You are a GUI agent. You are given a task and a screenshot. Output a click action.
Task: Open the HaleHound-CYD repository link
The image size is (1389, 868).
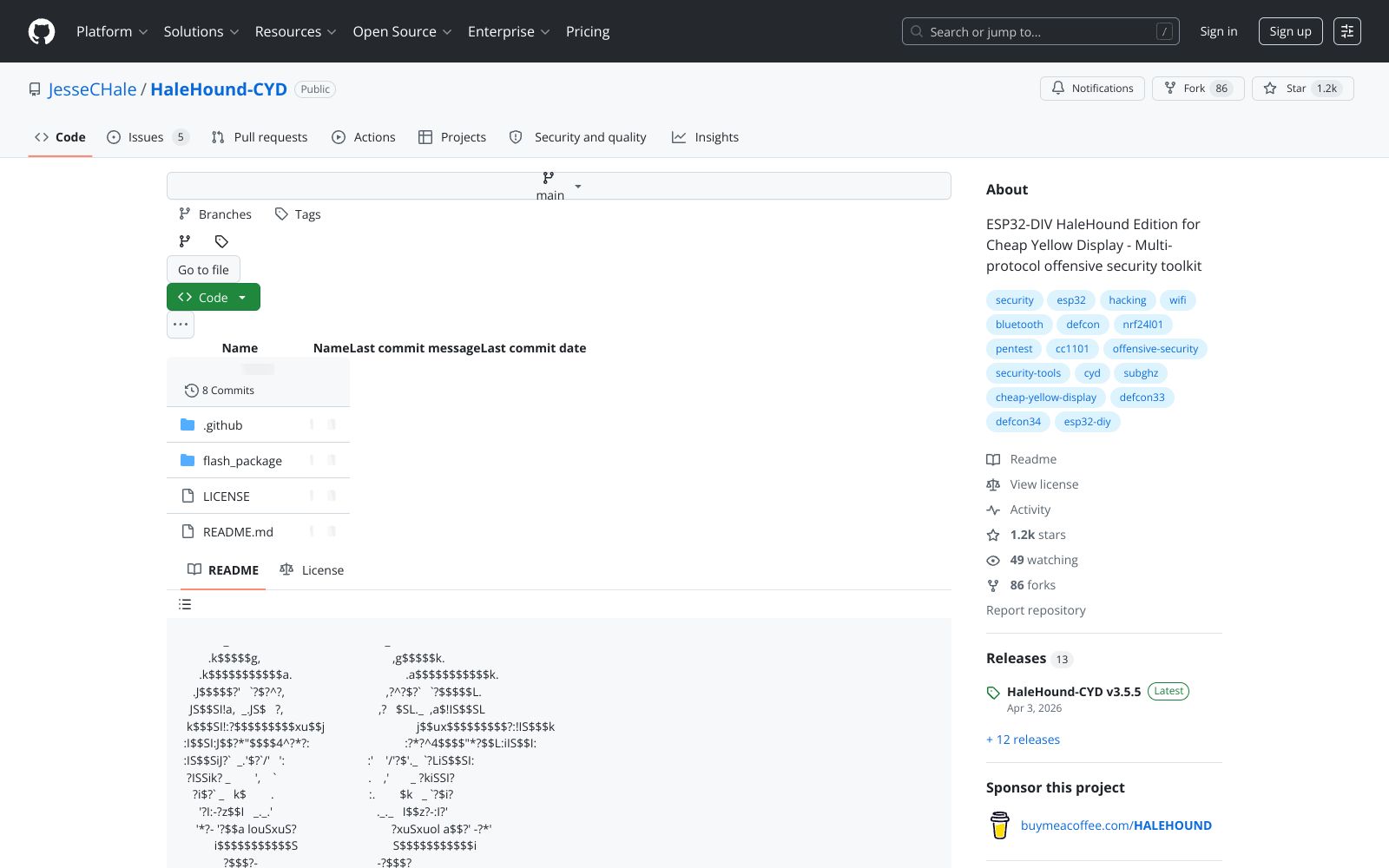pyautogui.click(x=219, y=89)
